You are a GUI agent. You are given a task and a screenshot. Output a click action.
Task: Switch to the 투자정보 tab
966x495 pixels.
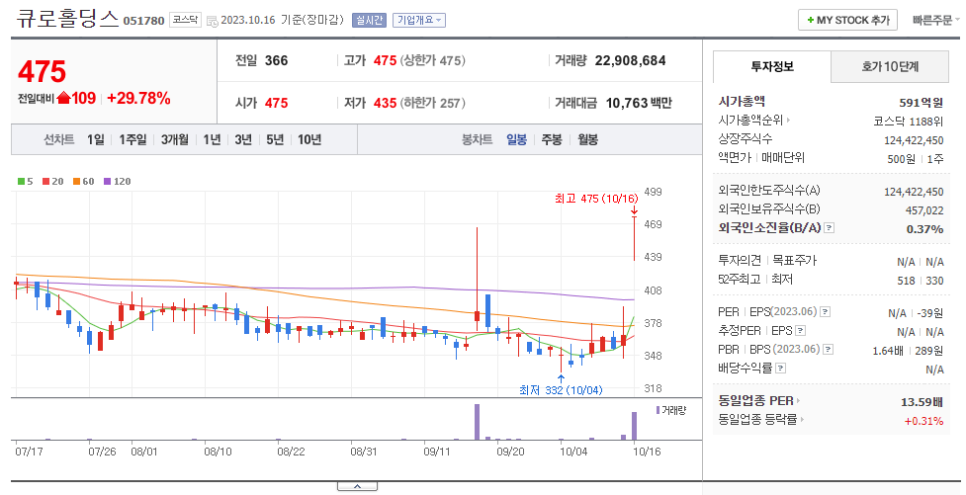click(x=772, y=67)
